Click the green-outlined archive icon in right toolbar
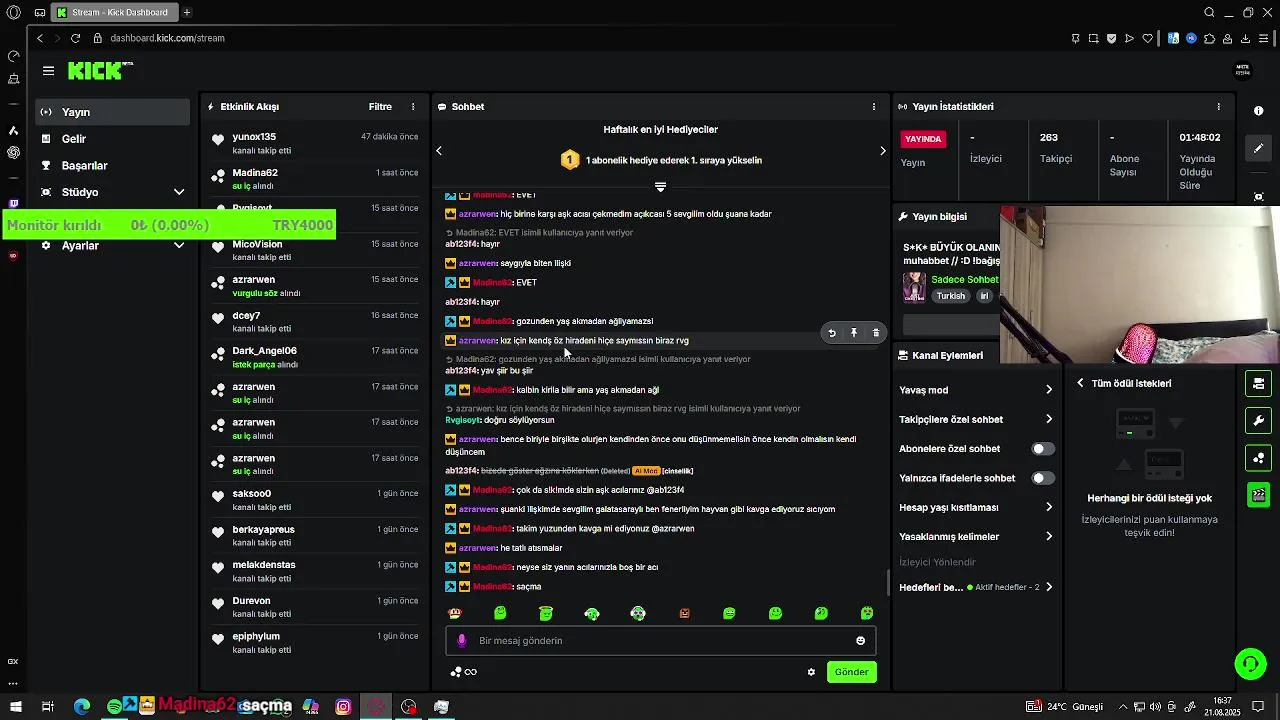Screen dimensions: 1280x720 1258,383
